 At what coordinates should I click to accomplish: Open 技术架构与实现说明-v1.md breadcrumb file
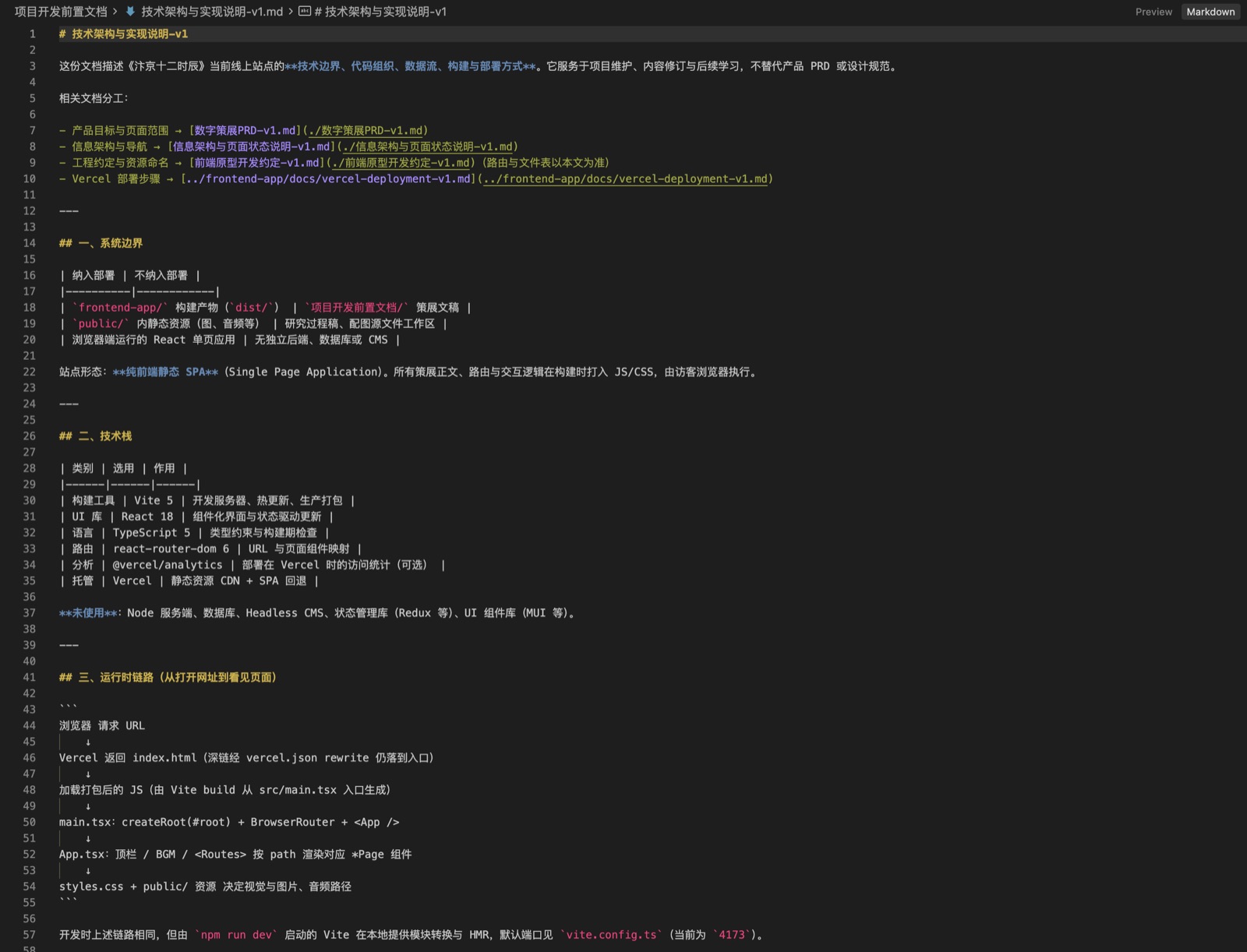click(212, 12)
